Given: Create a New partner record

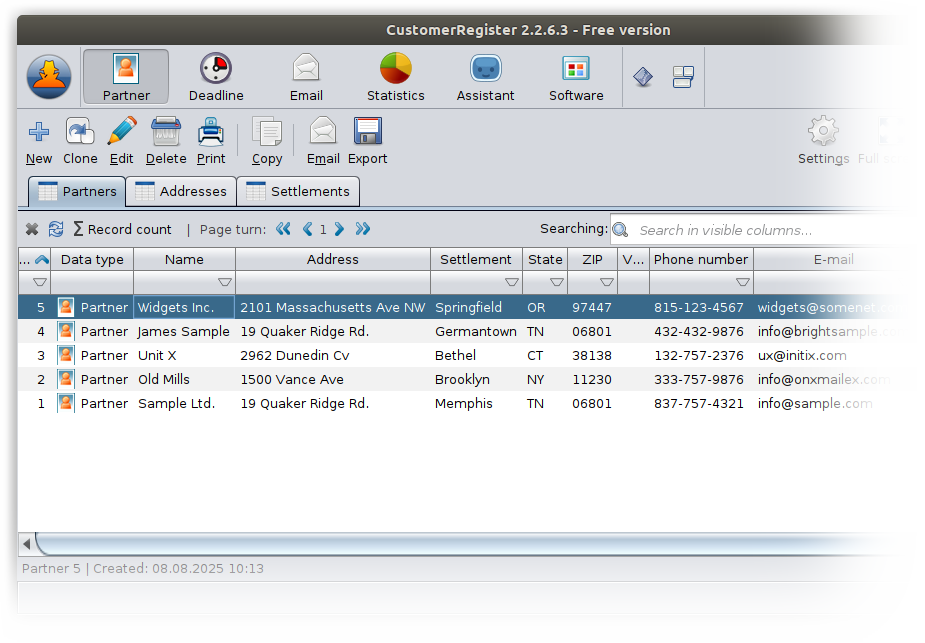Looking at the screenshot, I should (x=39, y=142).
